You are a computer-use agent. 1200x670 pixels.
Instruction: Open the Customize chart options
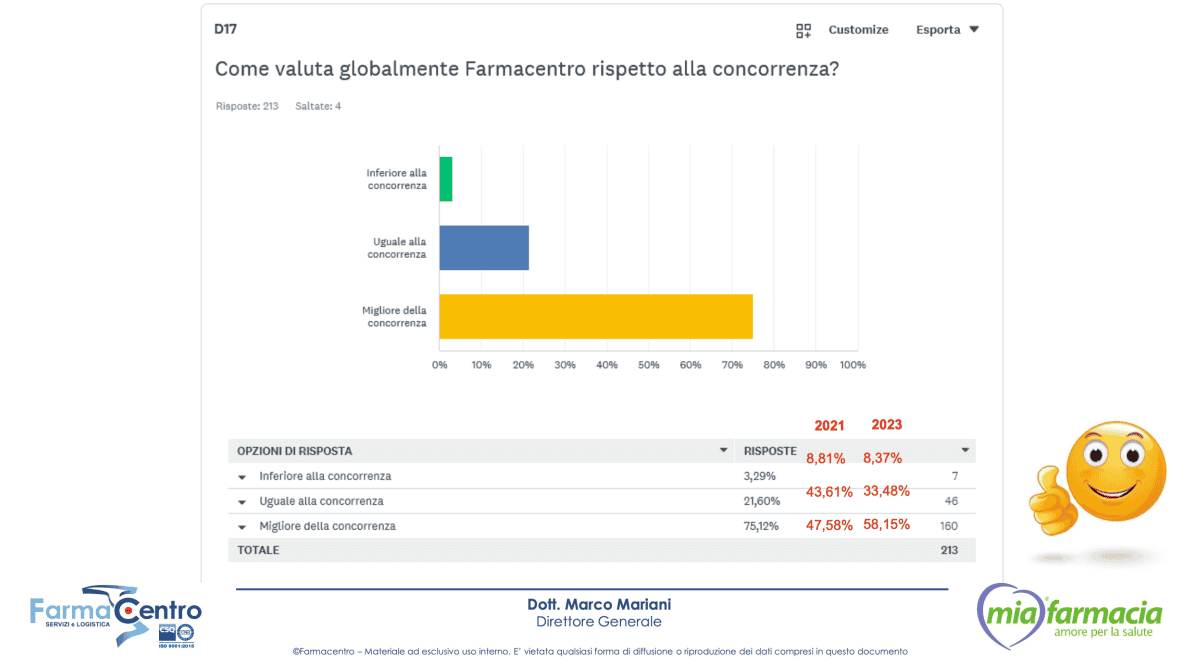857,30
